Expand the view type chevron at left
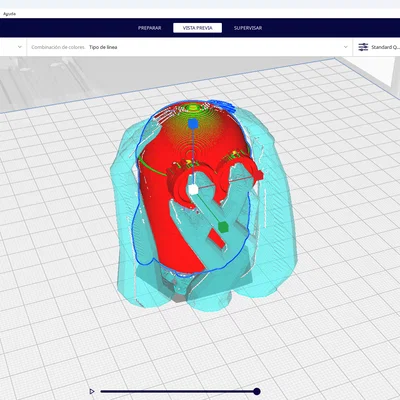400x400 pixels. click(x=20, y=47)
